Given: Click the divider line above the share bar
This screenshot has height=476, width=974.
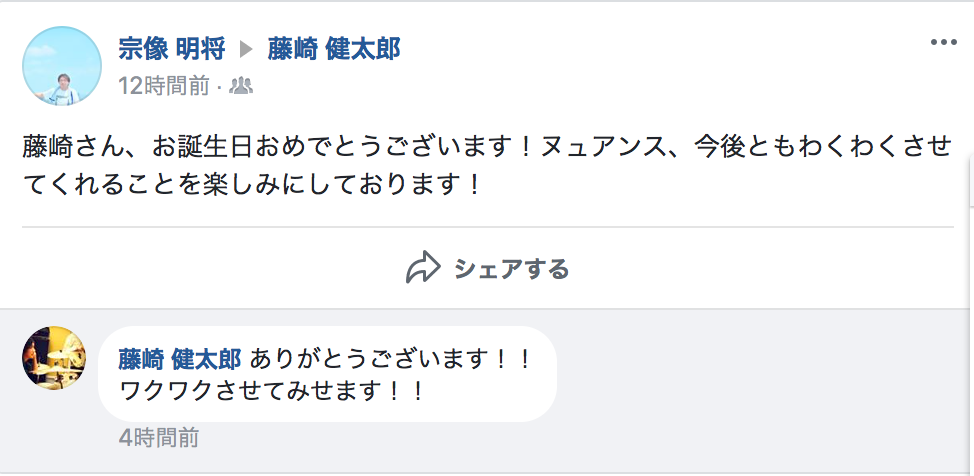Looking at the screenshot, I should point(487,228).
